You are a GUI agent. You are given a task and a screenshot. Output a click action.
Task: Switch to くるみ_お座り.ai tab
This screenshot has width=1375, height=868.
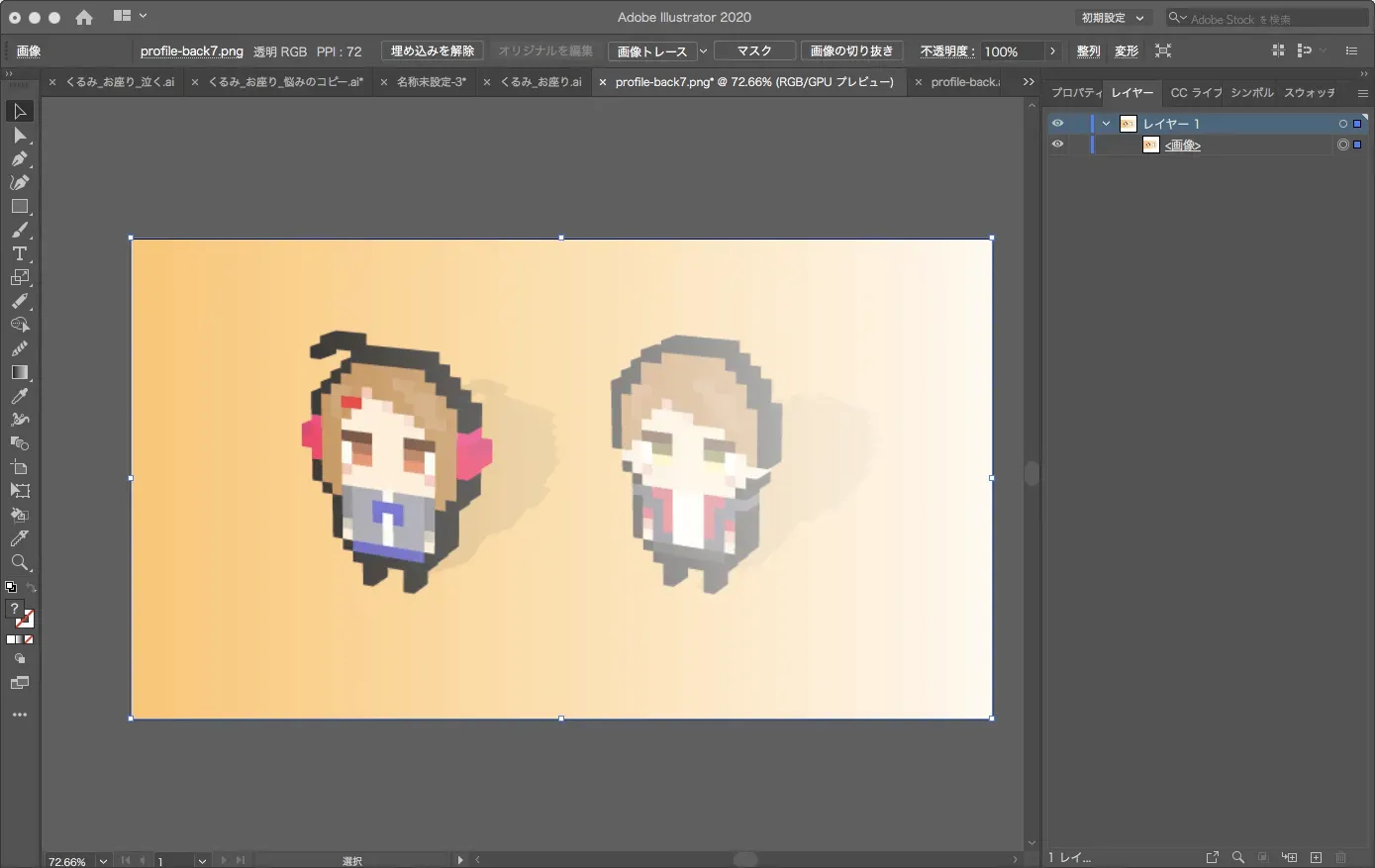[x=540, y=82]
